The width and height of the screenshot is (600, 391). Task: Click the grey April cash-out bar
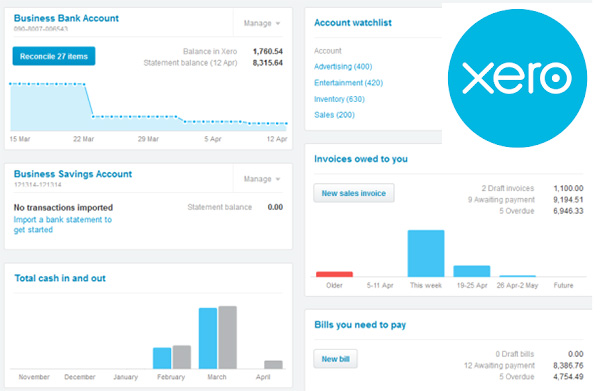click(x=273, y=365)
